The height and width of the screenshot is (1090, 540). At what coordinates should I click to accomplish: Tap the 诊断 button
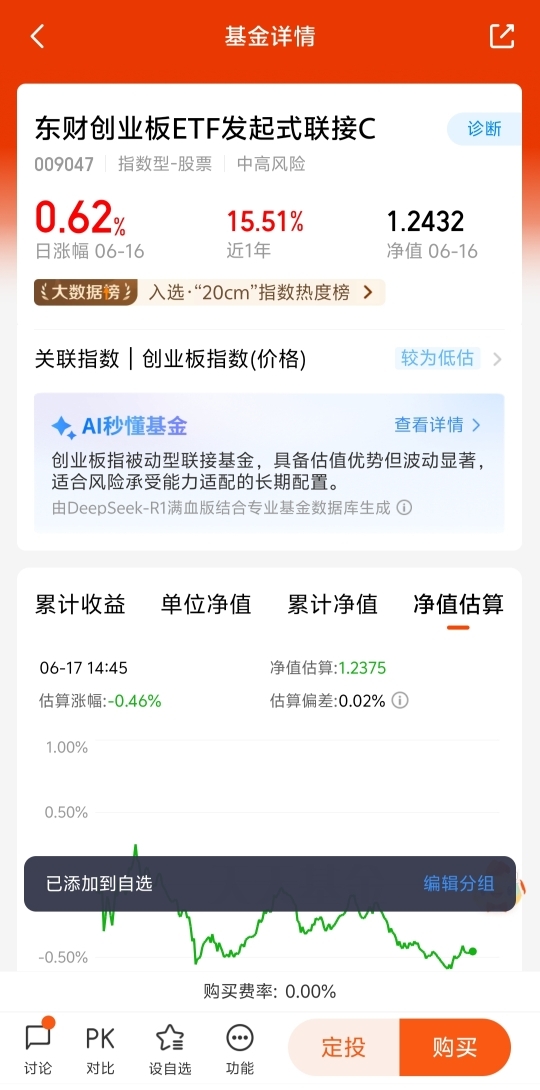coord(484,129)
